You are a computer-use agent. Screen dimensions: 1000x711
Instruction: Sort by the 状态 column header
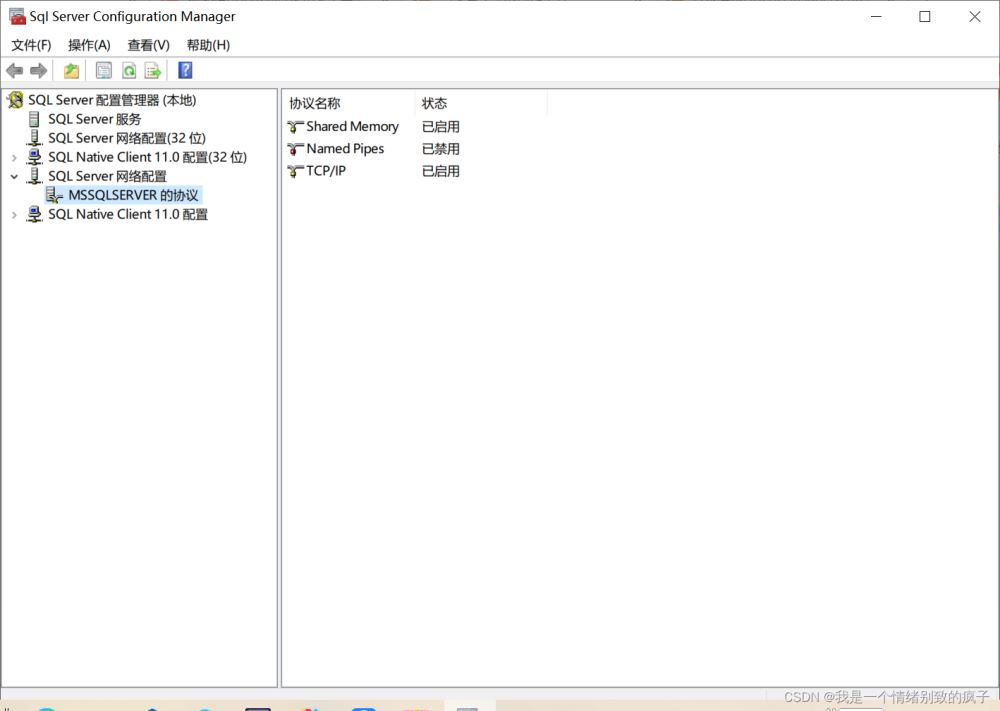(481, 103)
